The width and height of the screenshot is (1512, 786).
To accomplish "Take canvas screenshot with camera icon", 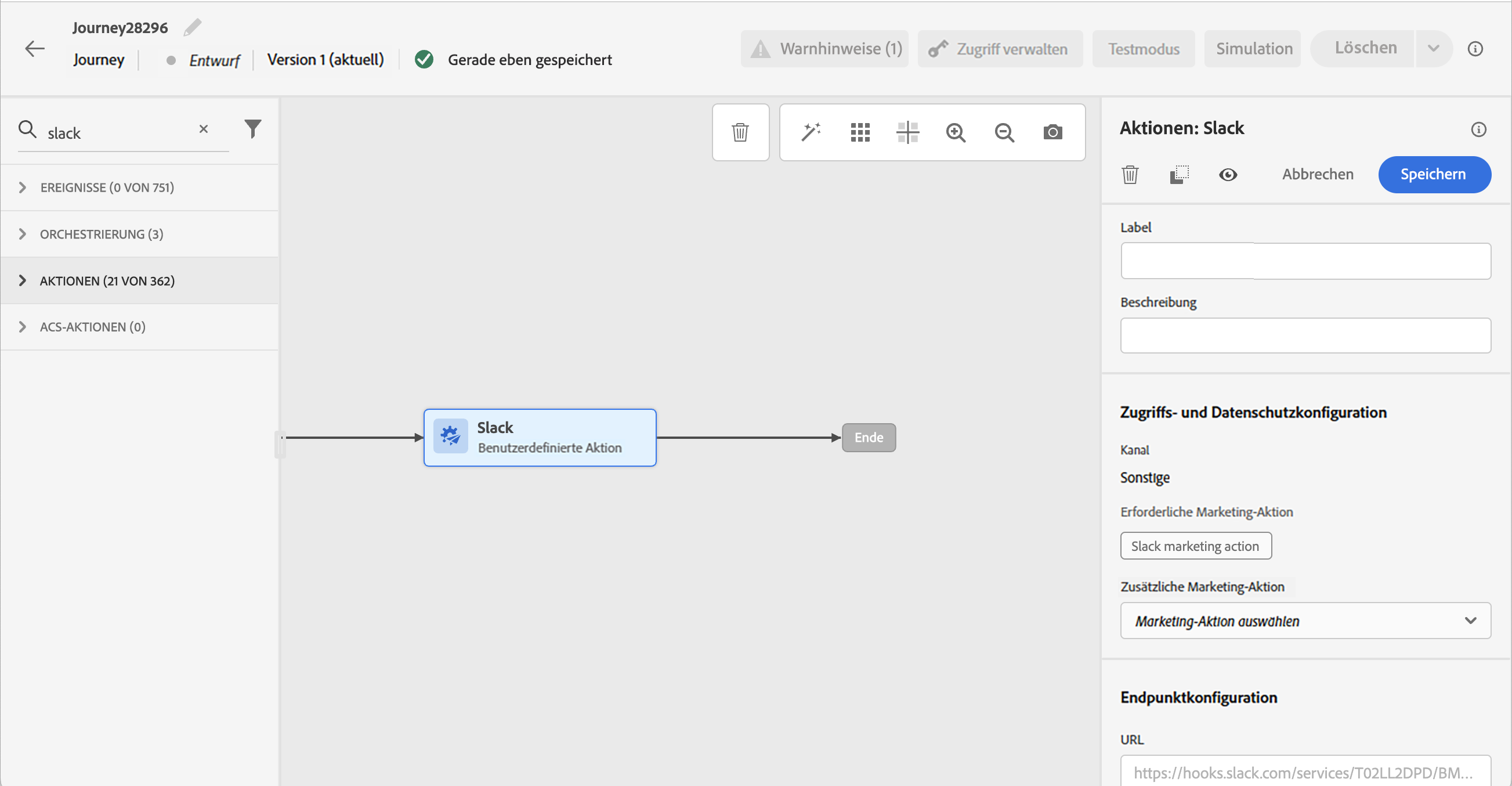I will (1052, 132).
